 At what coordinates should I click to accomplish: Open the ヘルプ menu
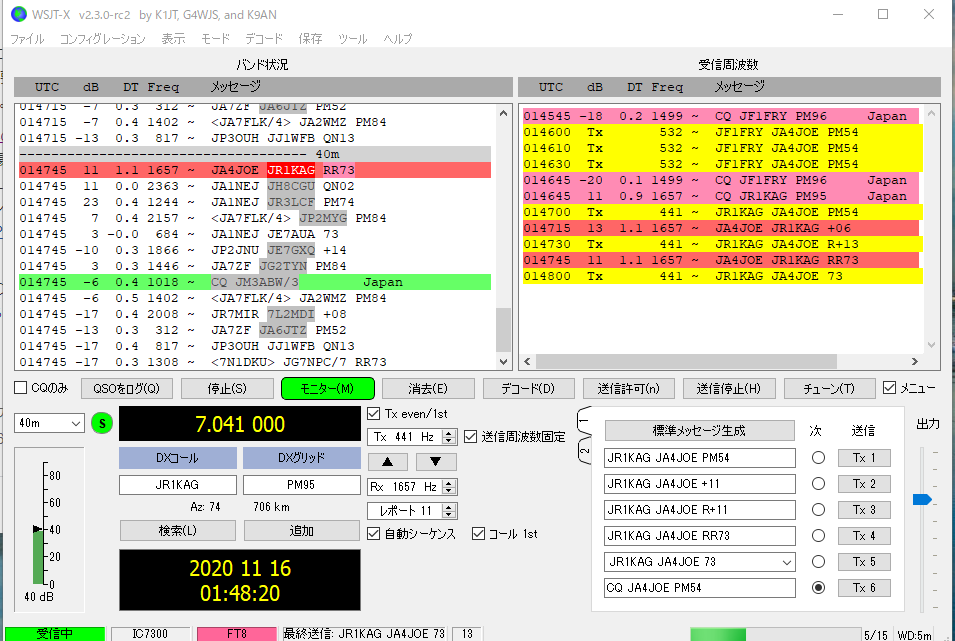point(398,39)
